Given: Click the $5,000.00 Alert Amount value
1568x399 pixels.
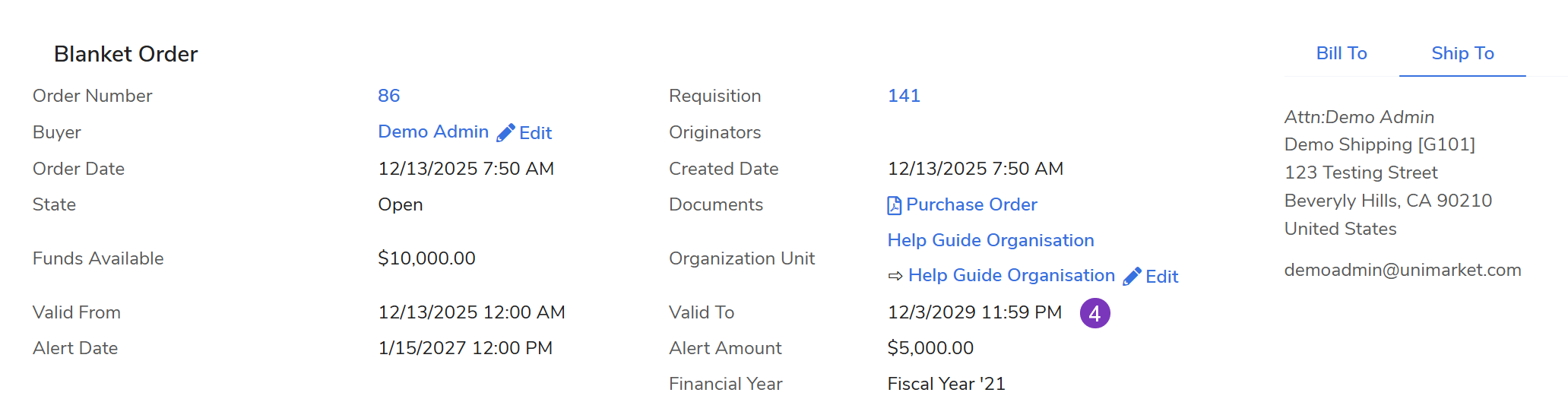Looking at the screenshot, I should (x=930, y=348).
